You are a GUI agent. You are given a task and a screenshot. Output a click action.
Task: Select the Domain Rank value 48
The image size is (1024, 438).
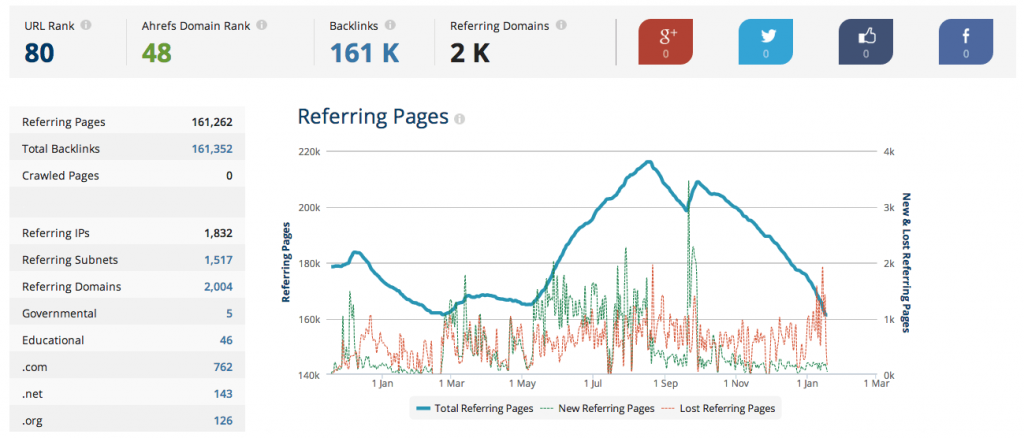coord(157,54)
